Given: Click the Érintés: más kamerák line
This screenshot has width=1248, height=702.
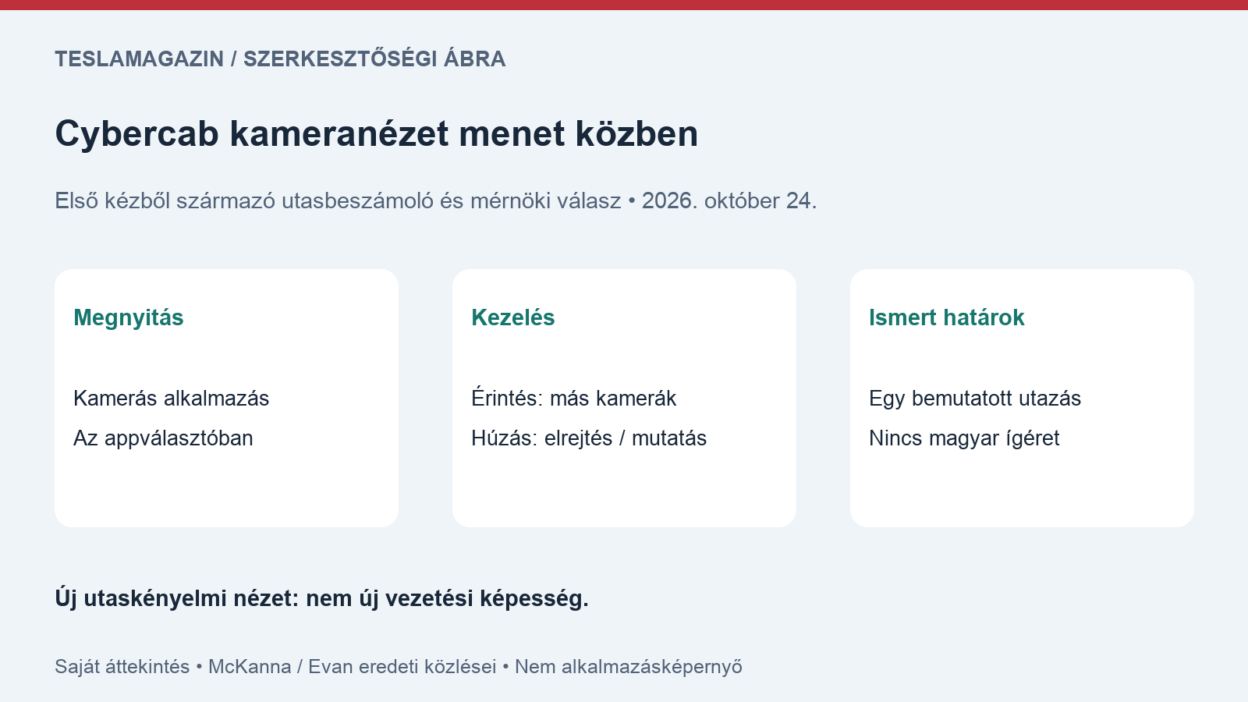Looking at the screenshot, I should pyautogui.click(x=574, y=398).
